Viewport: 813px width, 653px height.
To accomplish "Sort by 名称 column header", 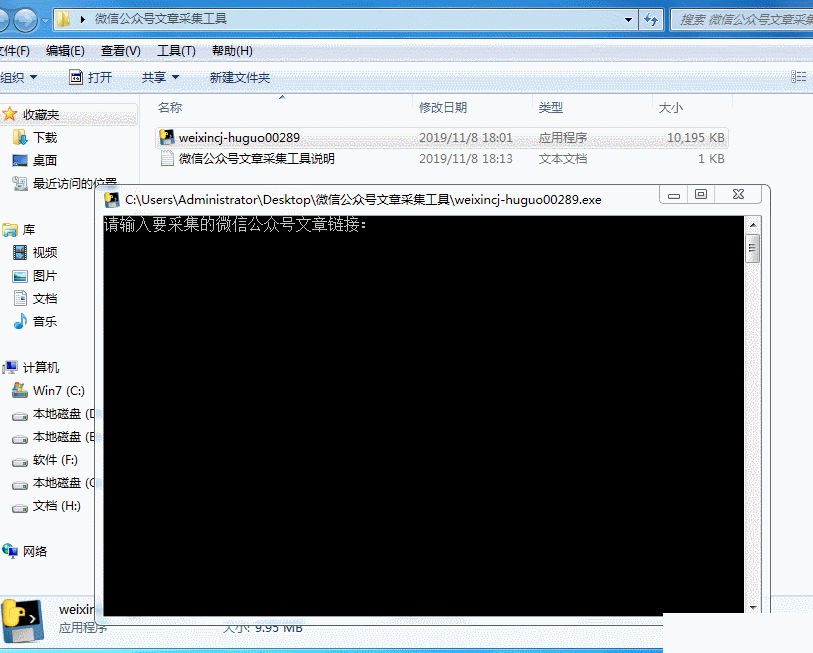I will (x=170, y=108).
